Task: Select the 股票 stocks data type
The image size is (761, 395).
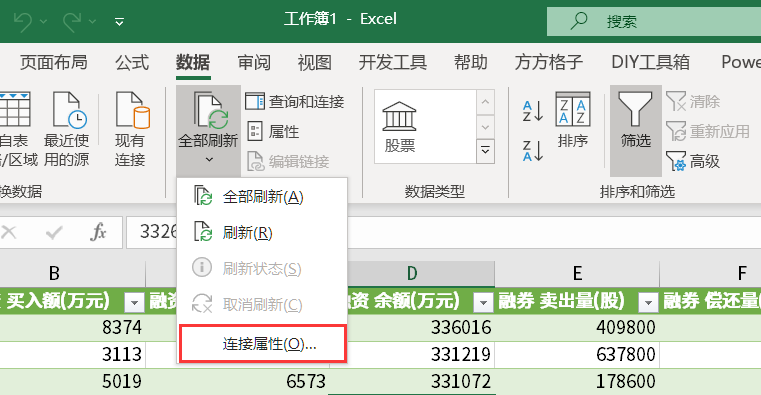Action: tap(399, 127)
